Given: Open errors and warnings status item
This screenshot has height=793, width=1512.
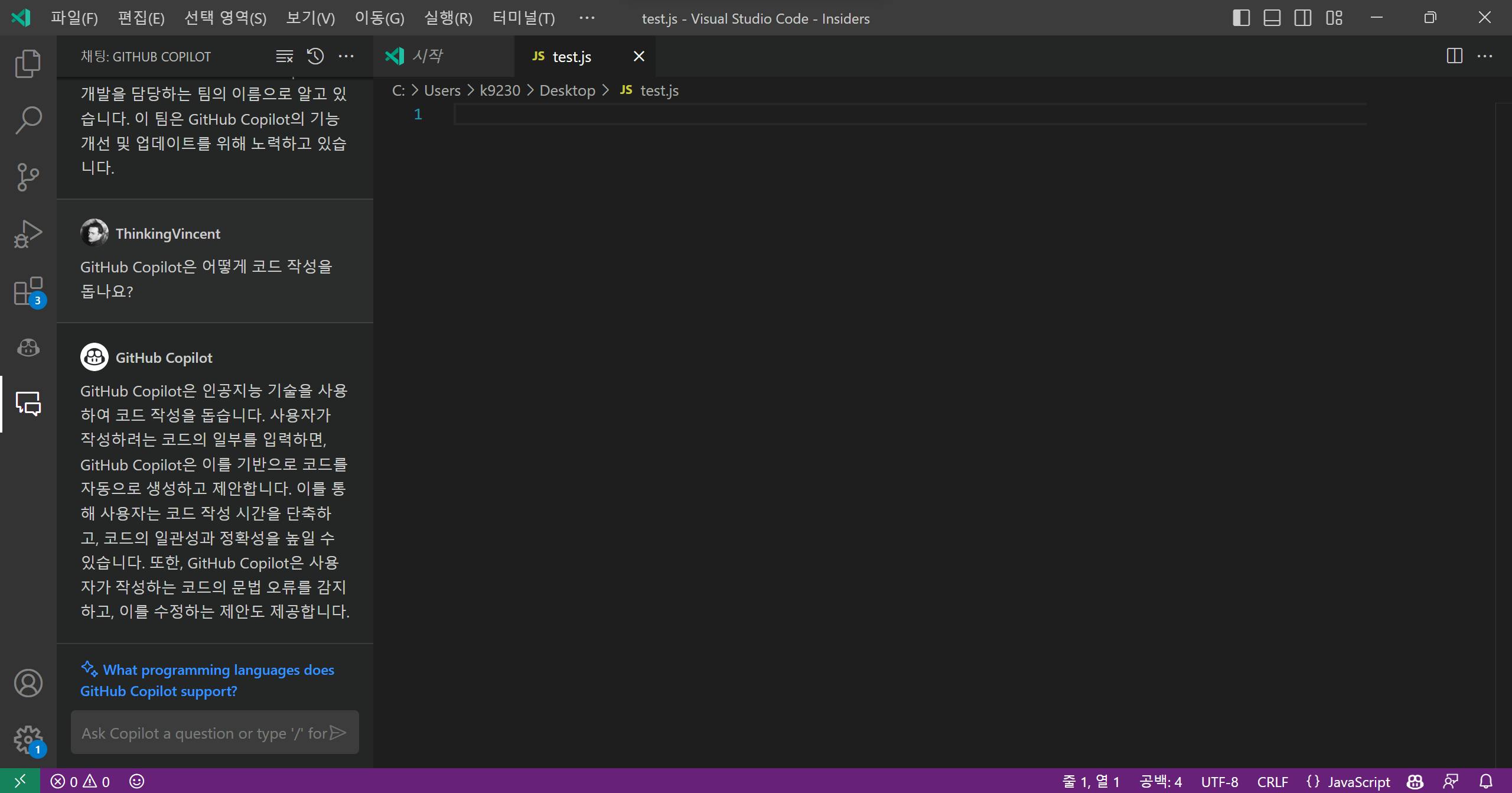Looking at the screenshot, I should (x=80, y=782).
